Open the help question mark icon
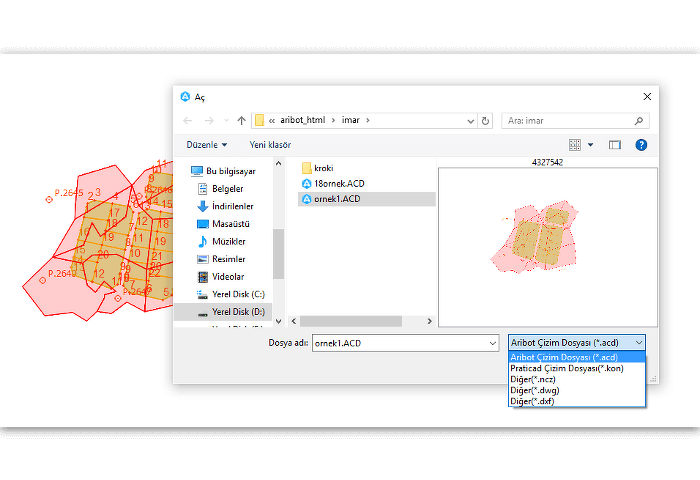The image size is (700, 480). tap(641, 145)
